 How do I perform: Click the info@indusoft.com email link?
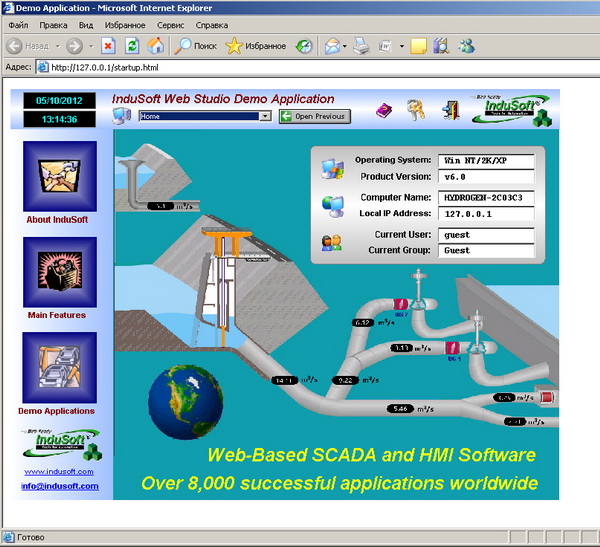60,486
